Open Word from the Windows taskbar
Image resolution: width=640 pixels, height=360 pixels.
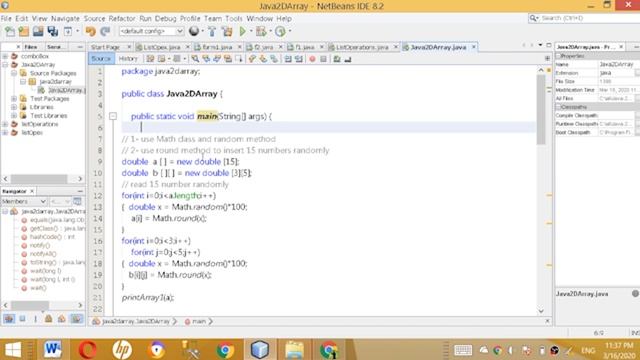coord(53,349)
